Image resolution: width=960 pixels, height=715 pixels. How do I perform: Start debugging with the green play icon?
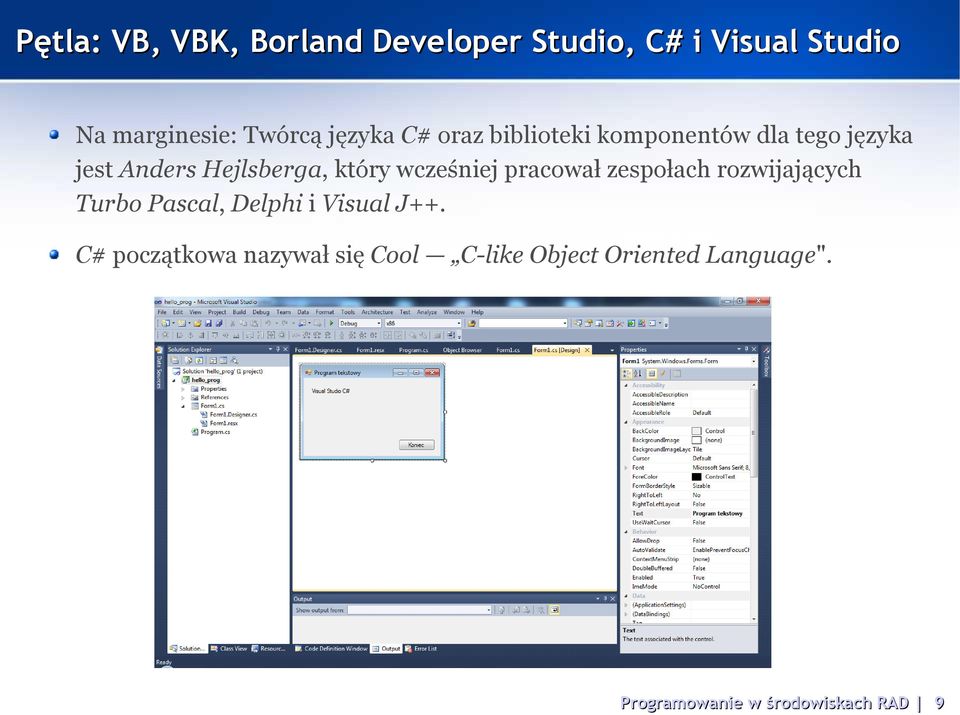pyautogui.click(x=331, y=323)
